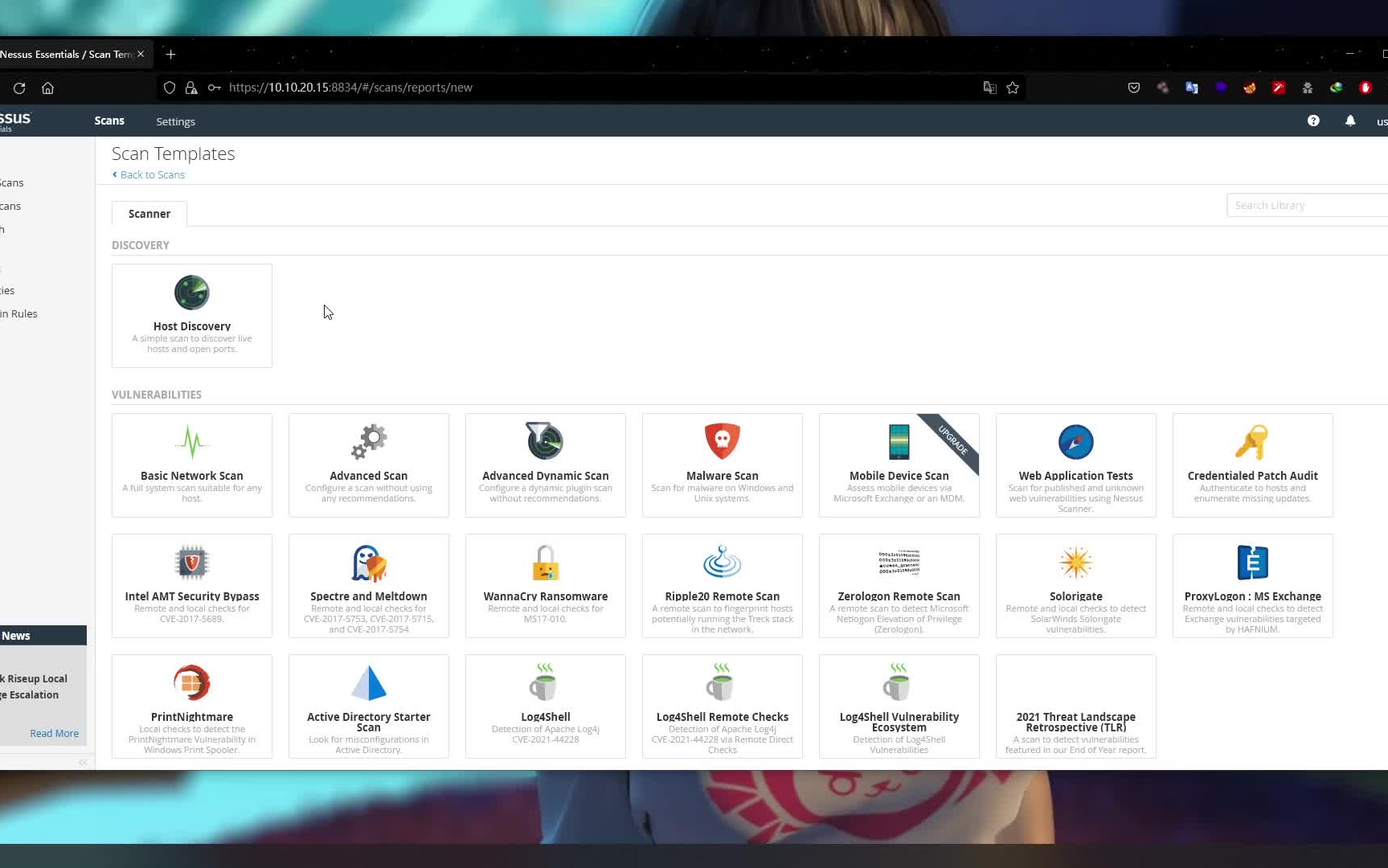
Task: Open the green extension icon in browser toolbar
Action: (1337, 88)
